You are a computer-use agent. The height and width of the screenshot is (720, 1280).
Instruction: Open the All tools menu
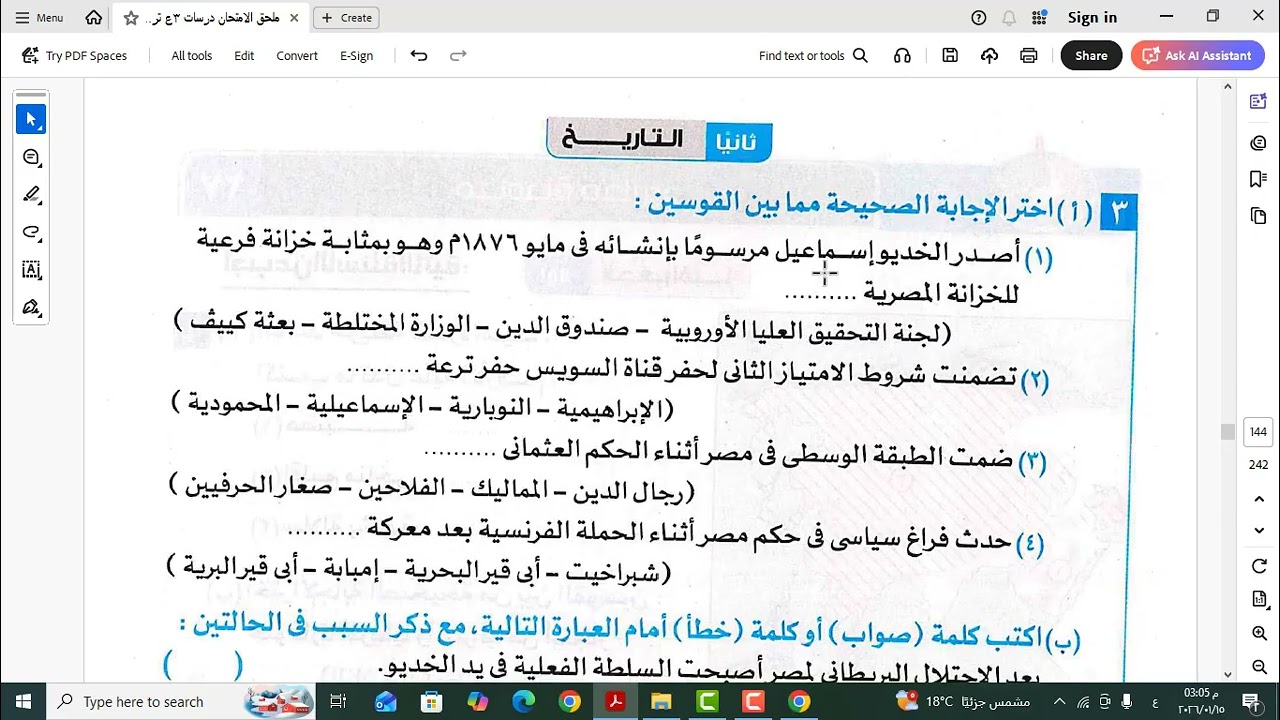(191, 56)
